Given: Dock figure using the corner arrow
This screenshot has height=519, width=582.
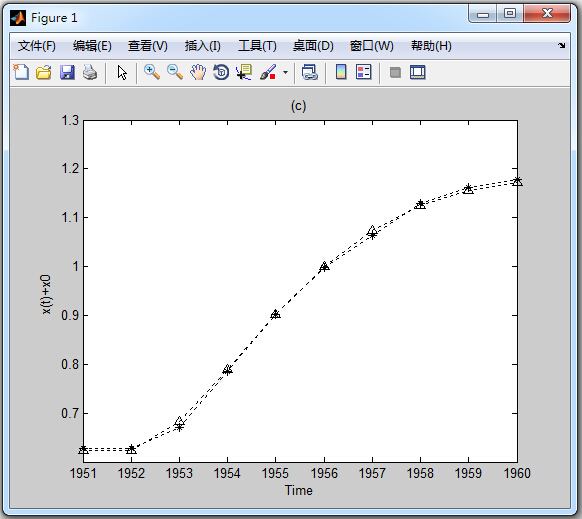Looking at the screenshot, I should (x=561, y=45).
